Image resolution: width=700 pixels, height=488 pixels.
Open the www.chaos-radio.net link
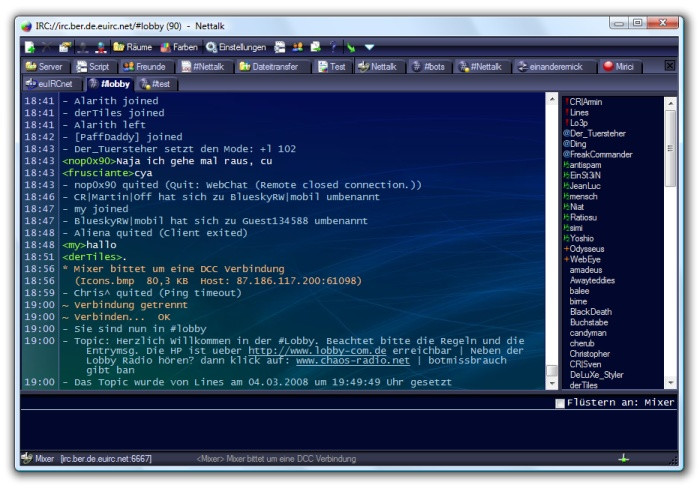coord(353,360)
